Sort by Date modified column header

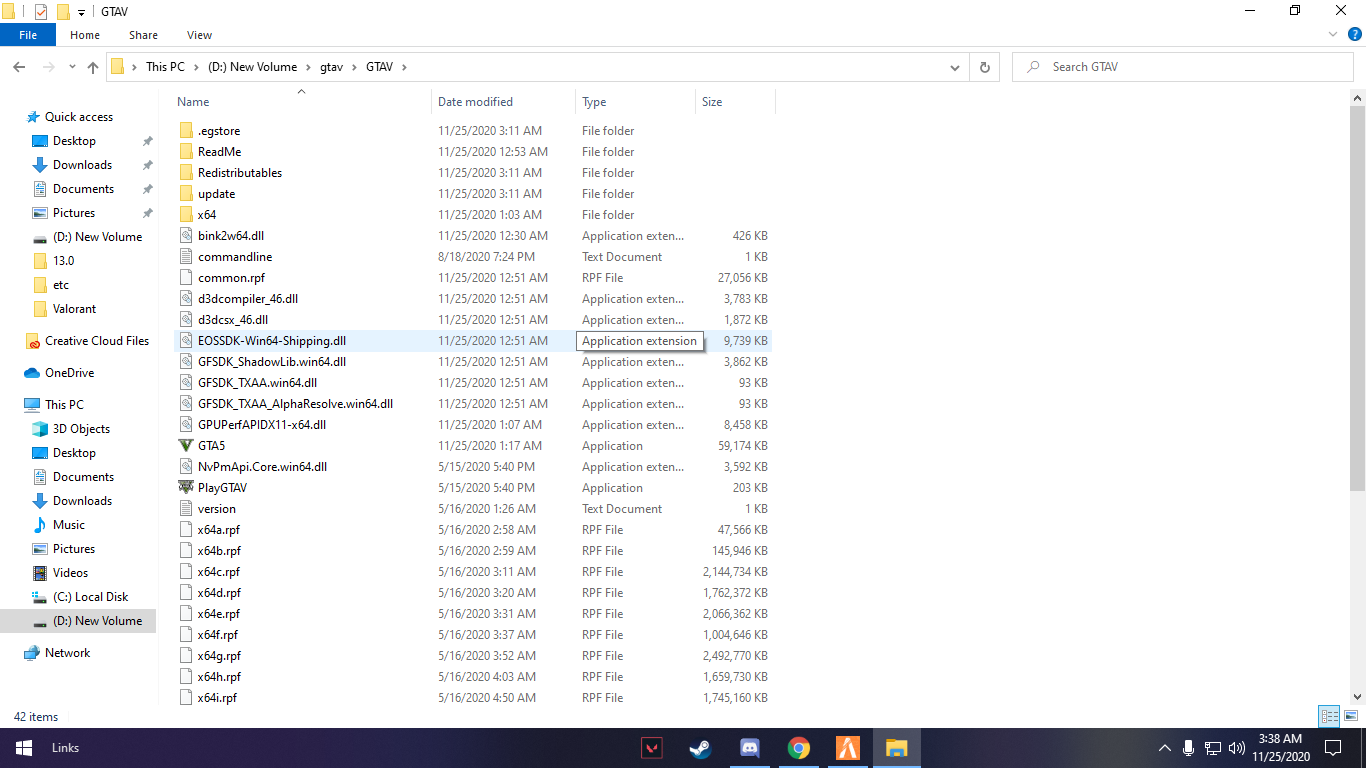click(475, 102)
